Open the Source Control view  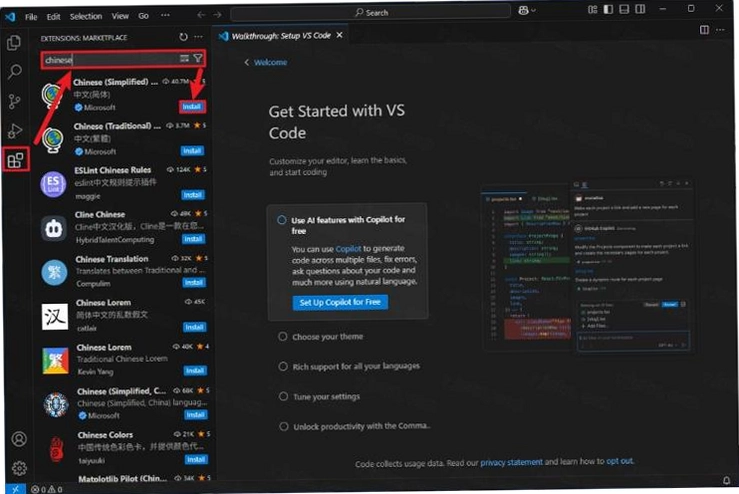[15, 101]
